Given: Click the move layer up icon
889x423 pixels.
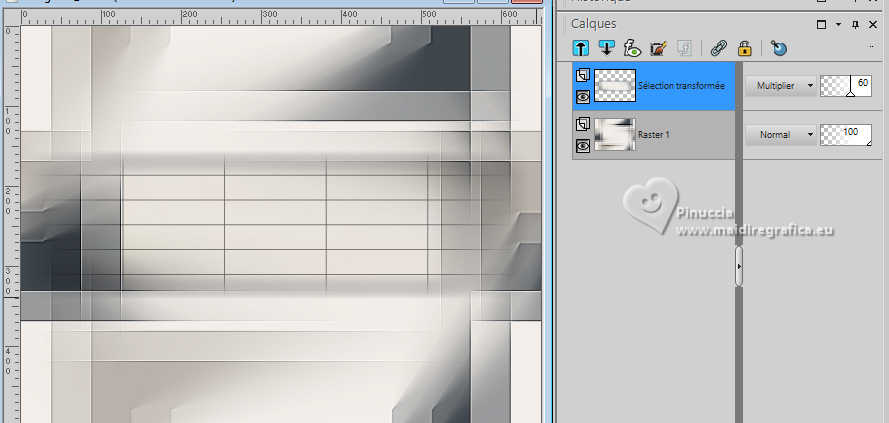Looking at the screenshot, I should [x=581, y=49].
